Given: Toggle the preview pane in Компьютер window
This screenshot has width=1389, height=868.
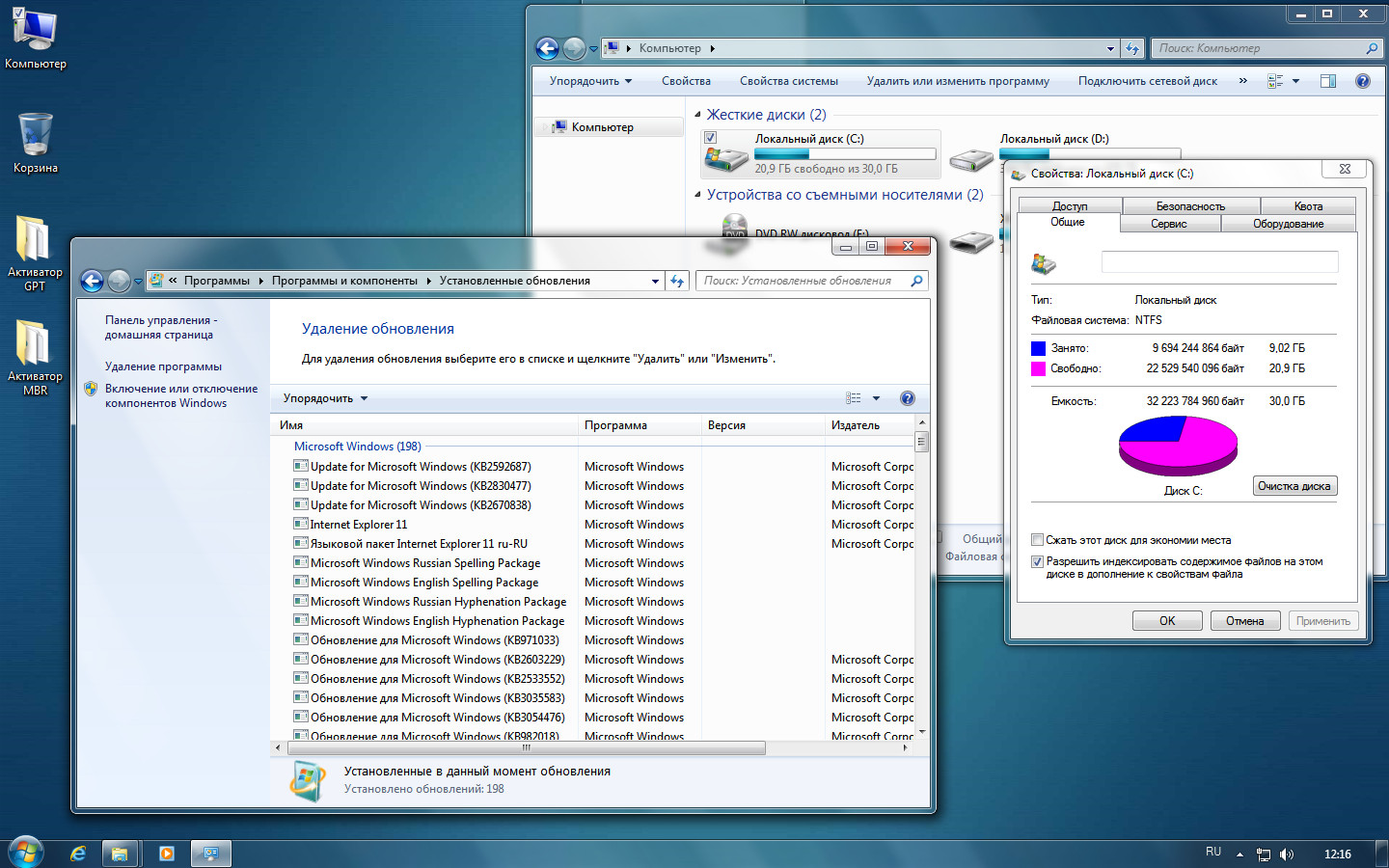Looking at the screenshot, I should pyautogui.click(x=1328, y=81).
